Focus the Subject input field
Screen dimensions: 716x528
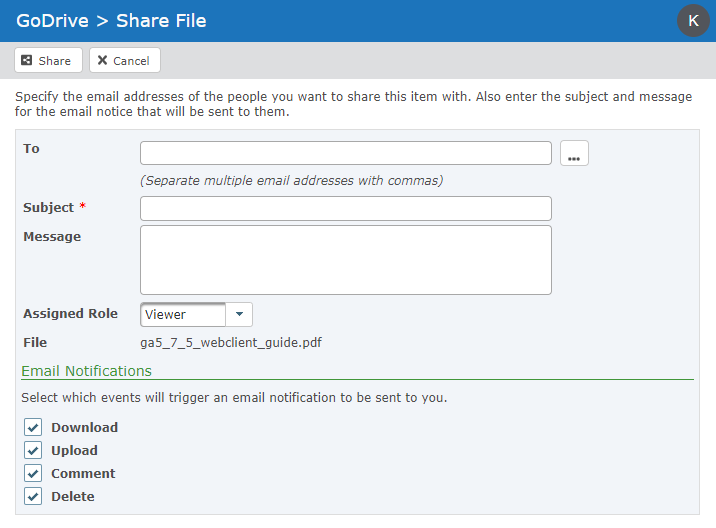click(x=346, y=209)
